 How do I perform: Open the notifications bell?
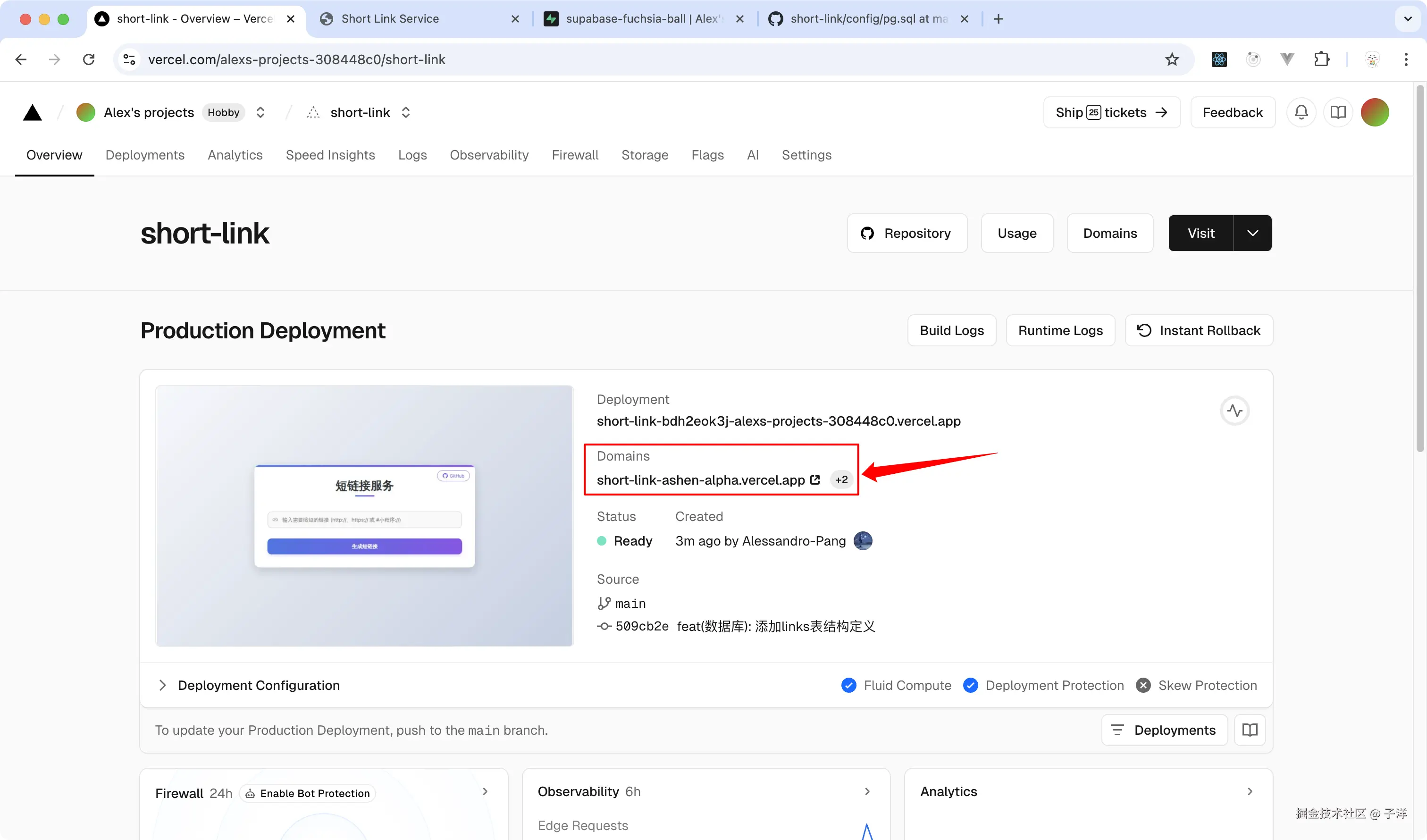point(1301,112)
